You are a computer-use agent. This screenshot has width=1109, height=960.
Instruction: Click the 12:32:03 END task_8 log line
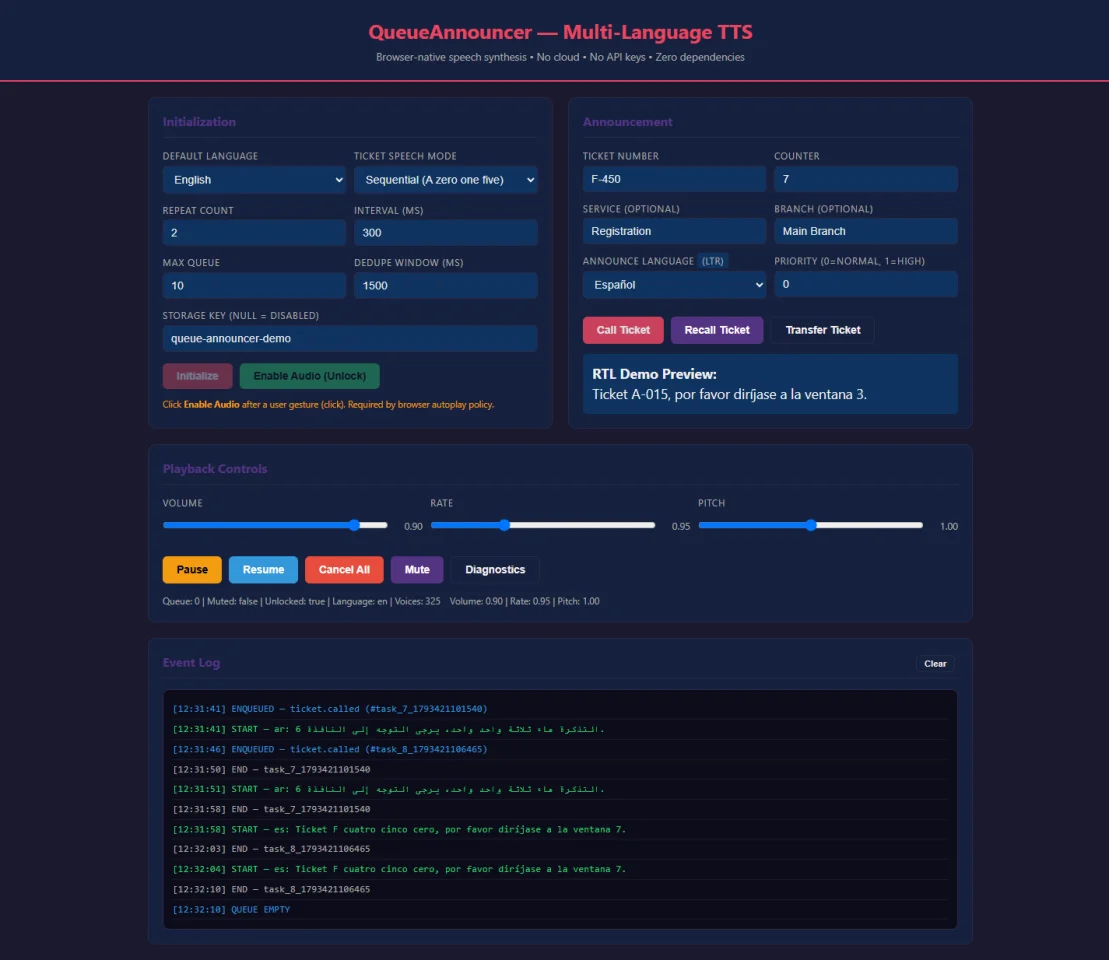560,849
